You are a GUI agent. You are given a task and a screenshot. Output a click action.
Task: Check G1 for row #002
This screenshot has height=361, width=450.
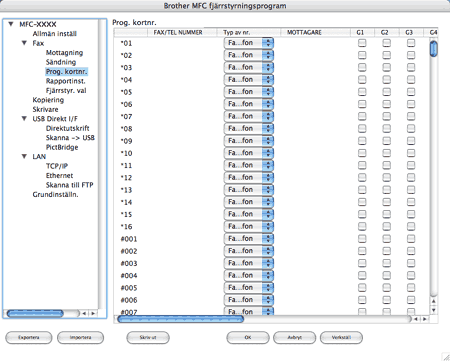(x=362, y=251)
